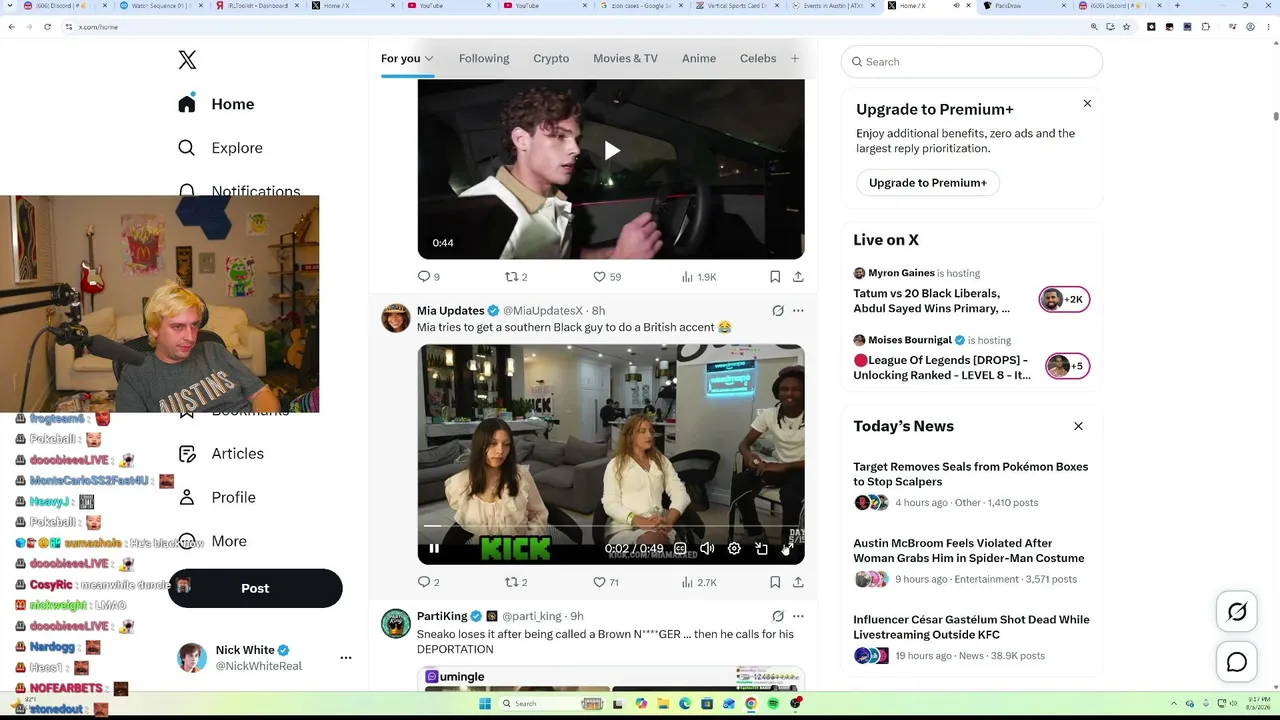This screenshot has width=1280, height=720.
Task: Switch to the Following tab
Action: coord(484,58)
